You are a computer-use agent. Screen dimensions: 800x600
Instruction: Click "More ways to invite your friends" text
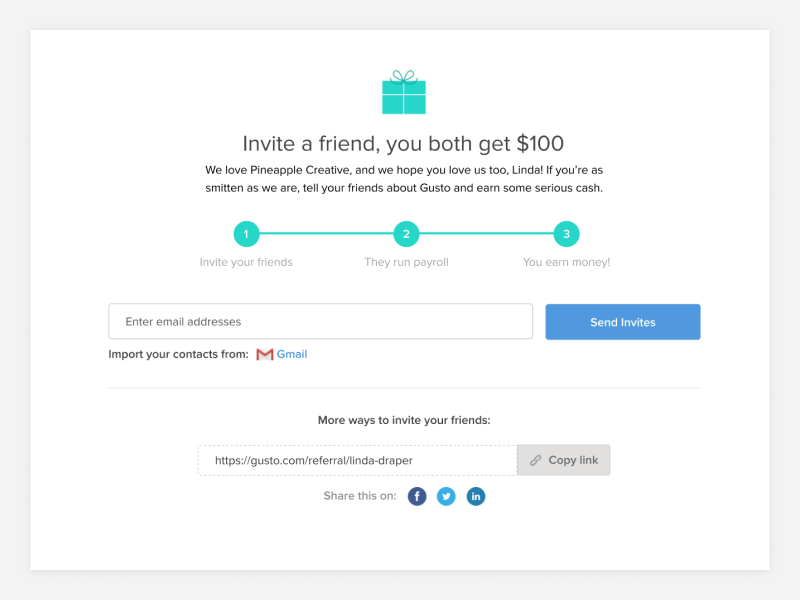[404, 421]
